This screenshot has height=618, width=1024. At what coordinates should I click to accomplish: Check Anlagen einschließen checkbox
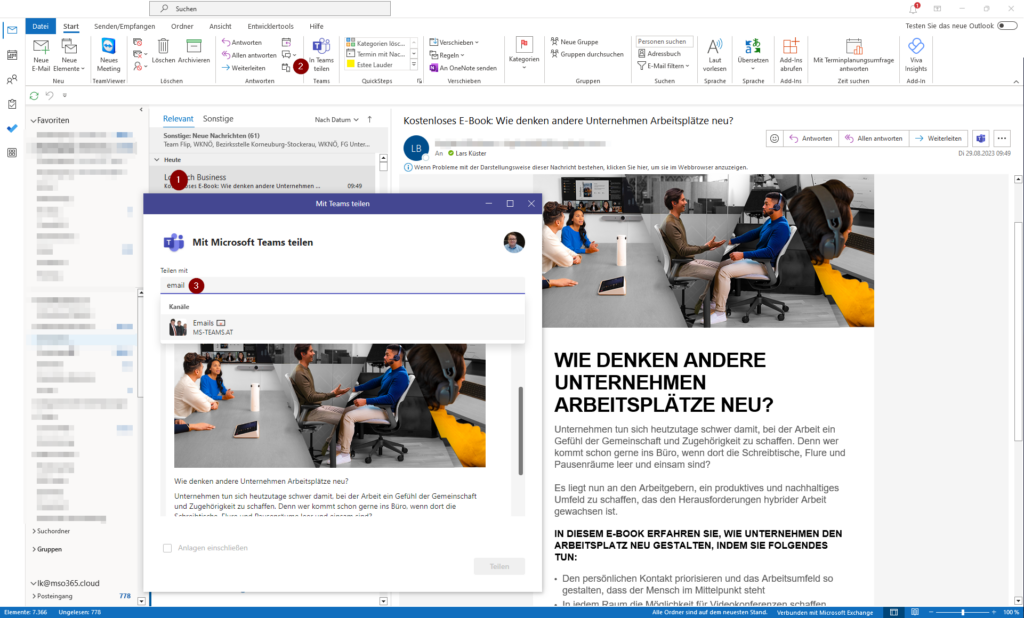point(167,548)
